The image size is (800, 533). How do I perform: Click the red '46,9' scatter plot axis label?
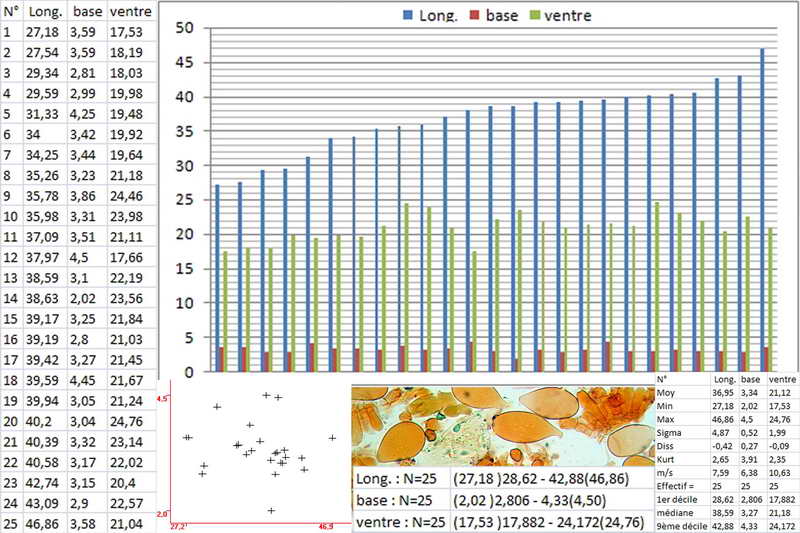[326, 527]
